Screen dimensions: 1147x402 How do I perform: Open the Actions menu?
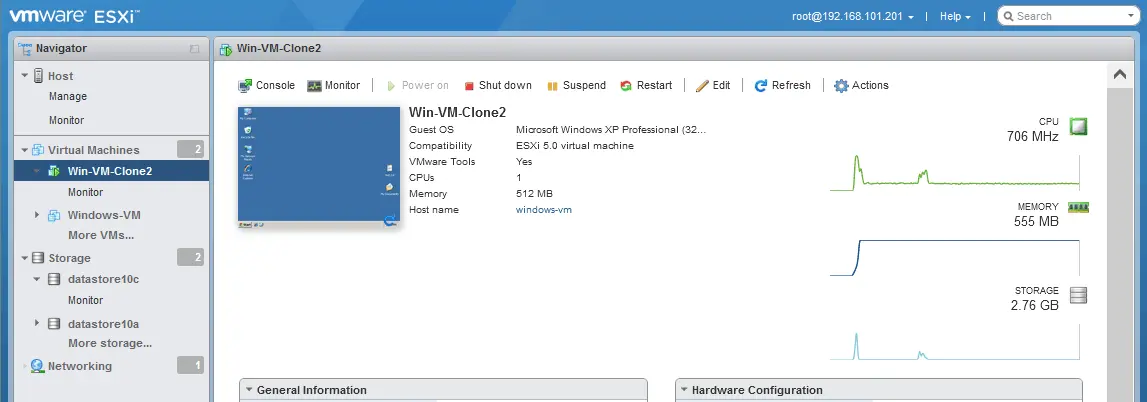click(x=862, y=86)
